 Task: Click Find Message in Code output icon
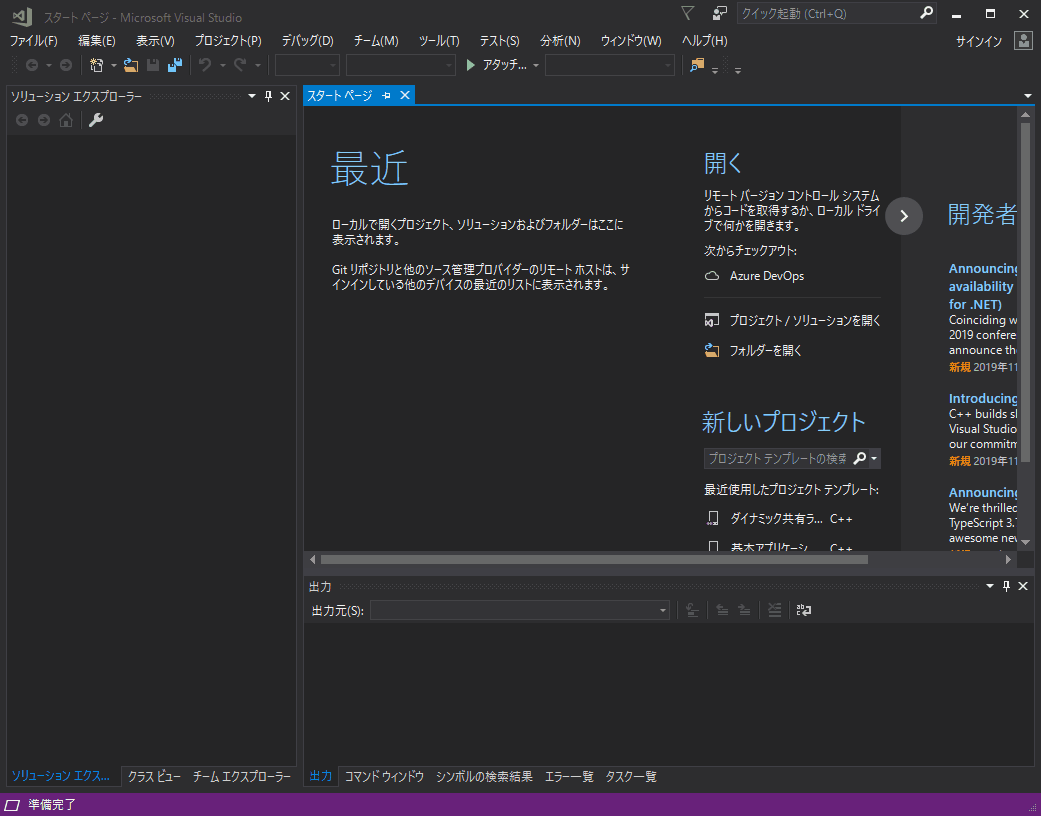pos(692,610)
